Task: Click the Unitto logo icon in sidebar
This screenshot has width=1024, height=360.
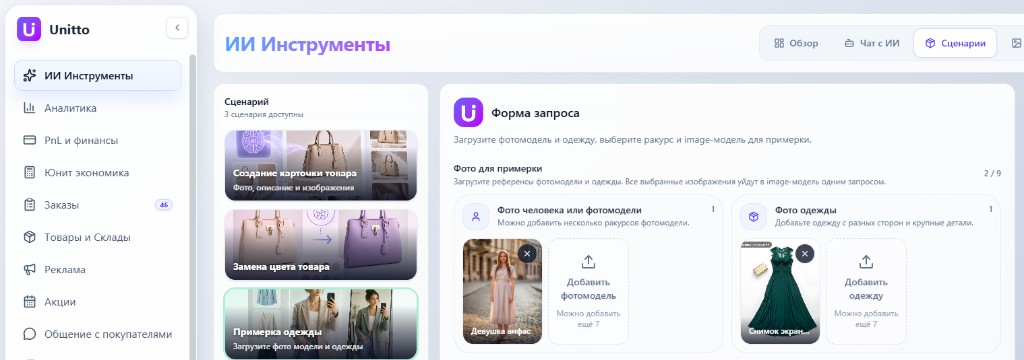Action: (x=29, y=29)
